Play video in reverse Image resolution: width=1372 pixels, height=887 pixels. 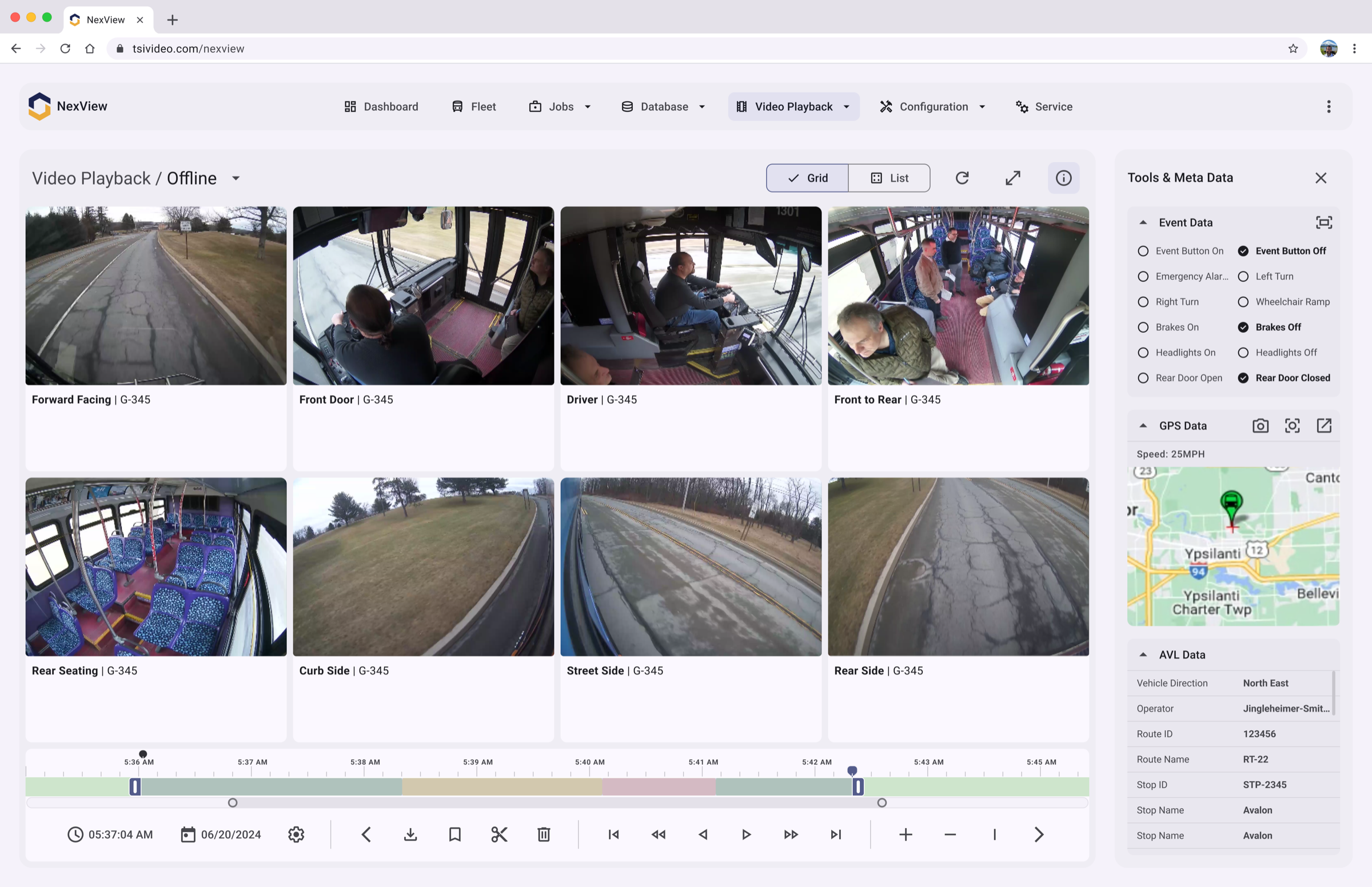(703, 834)
